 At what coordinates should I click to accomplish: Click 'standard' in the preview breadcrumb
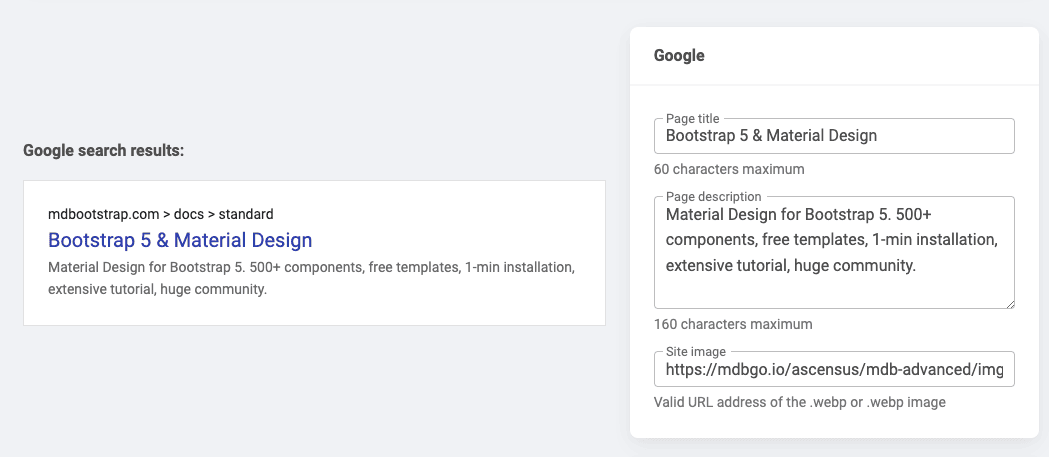[246, 214]
